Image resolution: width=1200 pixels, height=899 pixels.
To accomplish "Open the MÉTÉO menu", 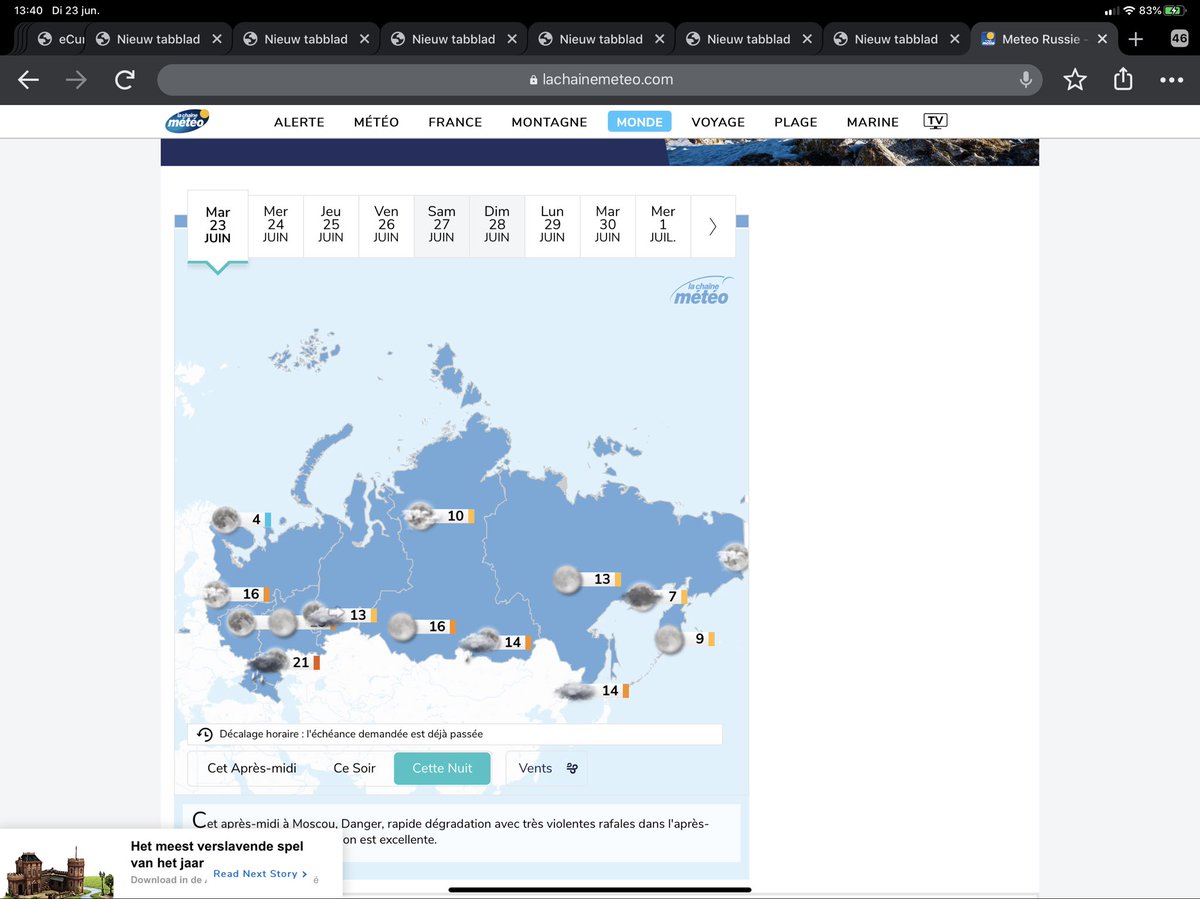I will pyautogui.click(x=376, y=122).
